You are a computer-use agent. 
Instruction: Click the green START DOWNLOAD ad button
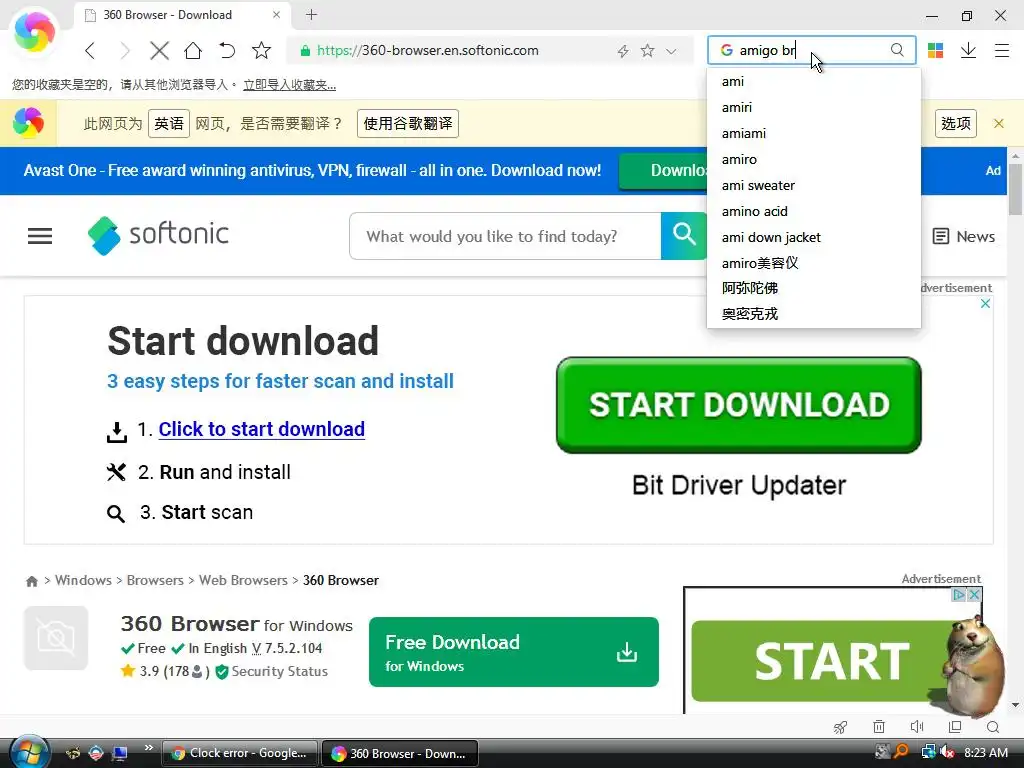click(739, 405)
